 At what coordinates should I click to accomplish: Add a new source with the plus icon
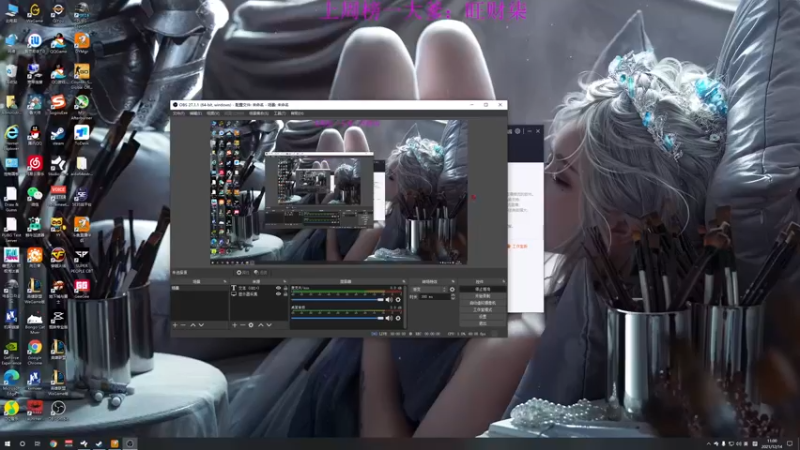pos(234,325)
